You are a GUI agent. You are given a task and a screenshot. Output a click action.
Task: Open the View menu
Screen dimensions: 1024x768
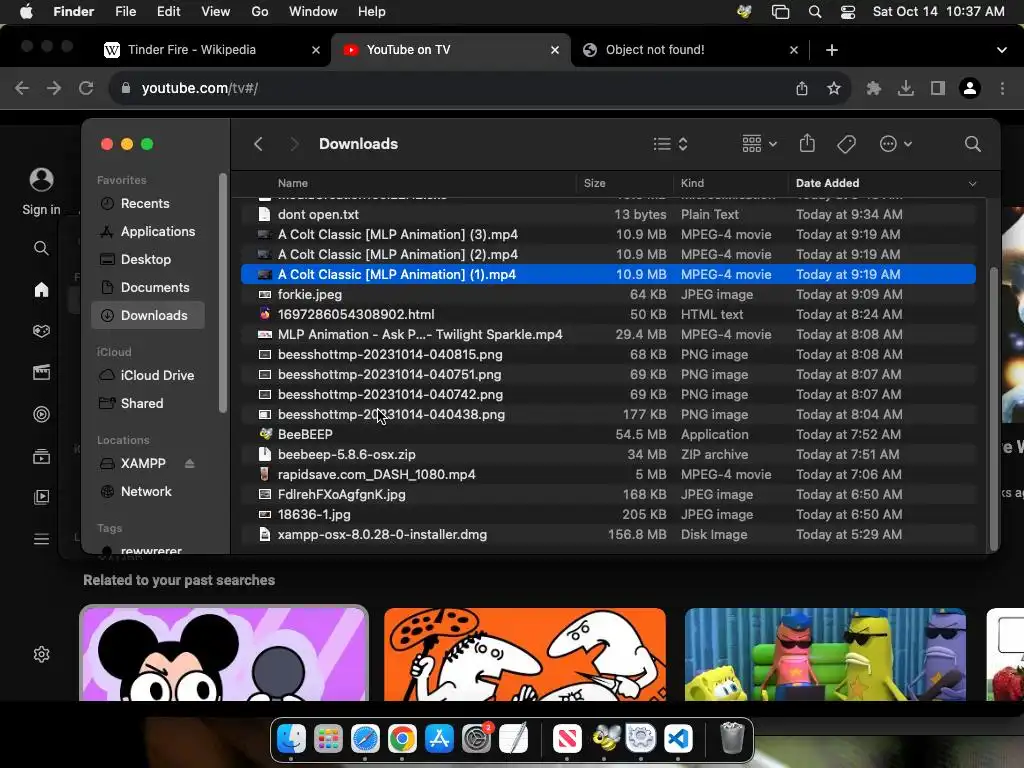point(216,12)
